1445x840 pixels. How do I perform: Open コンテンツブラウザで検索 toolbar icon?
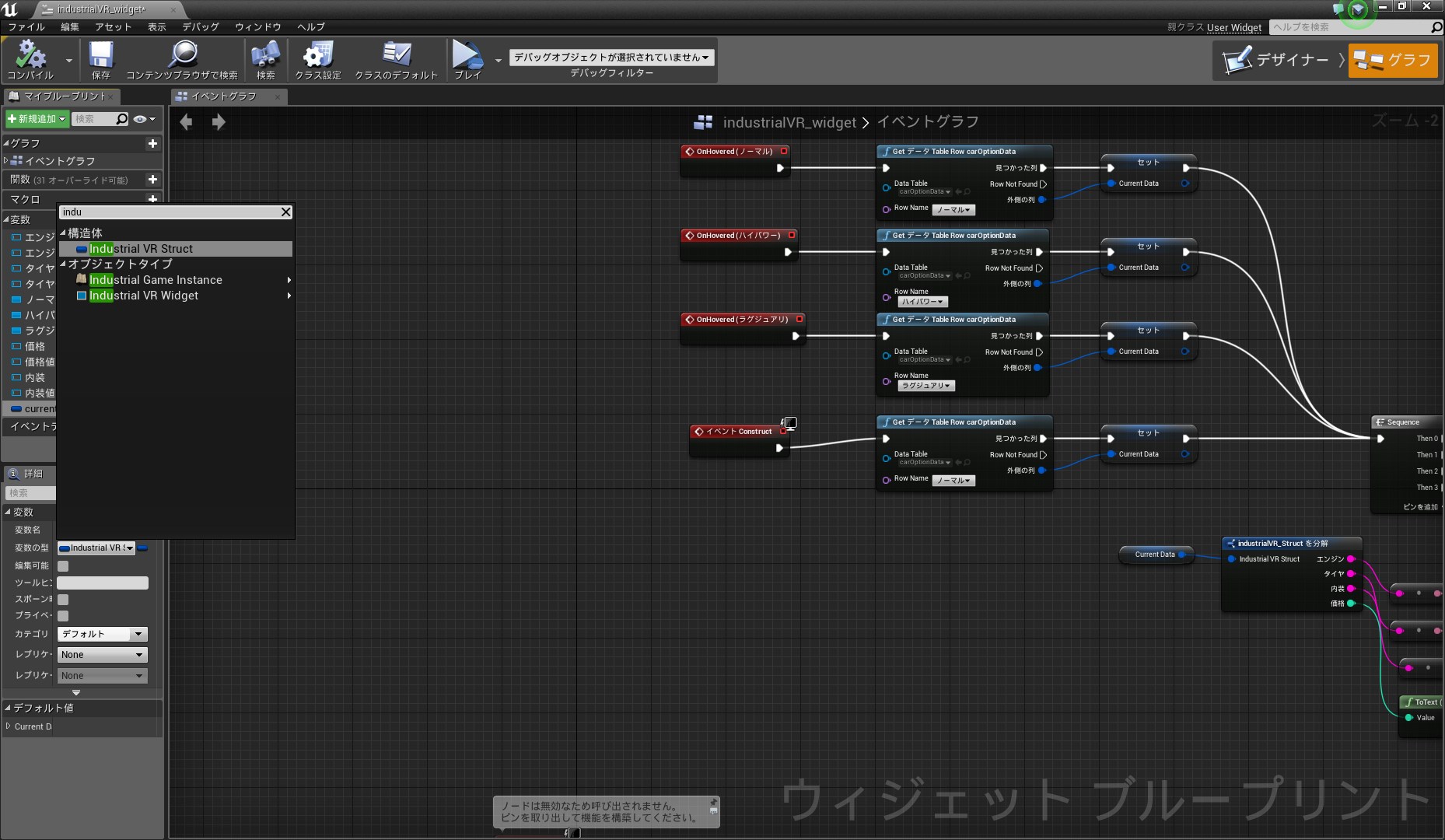point(182,61)
